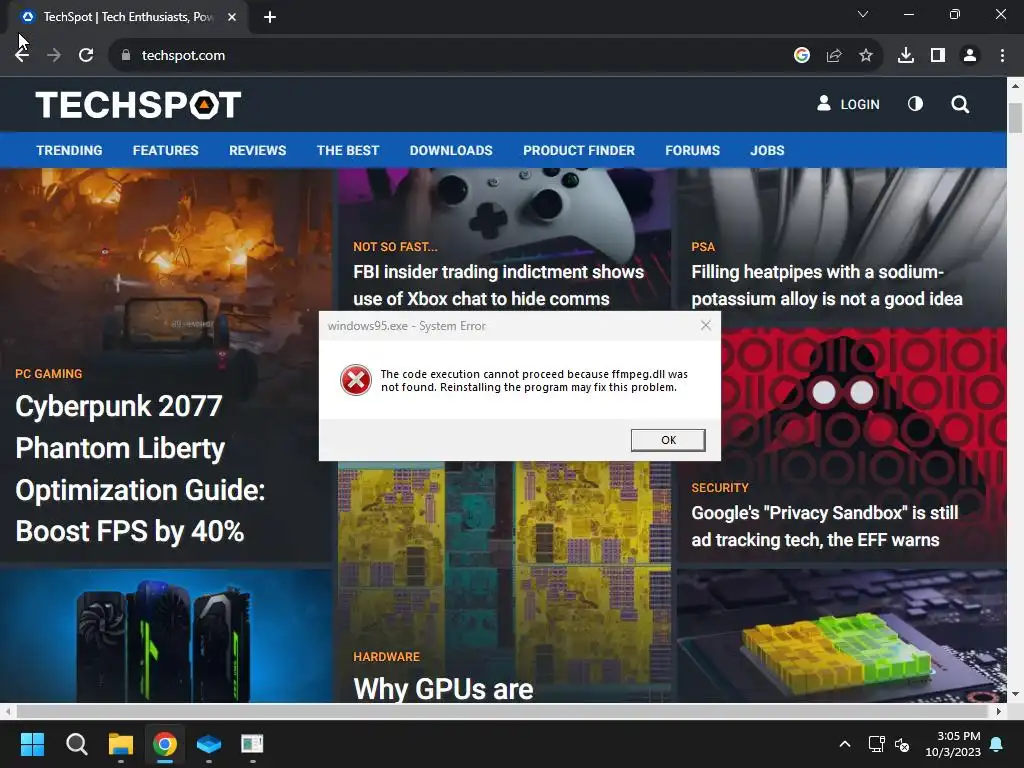Open Windows taskbar search
This screenshot has height=768, width=1024.
click(76, 744)
